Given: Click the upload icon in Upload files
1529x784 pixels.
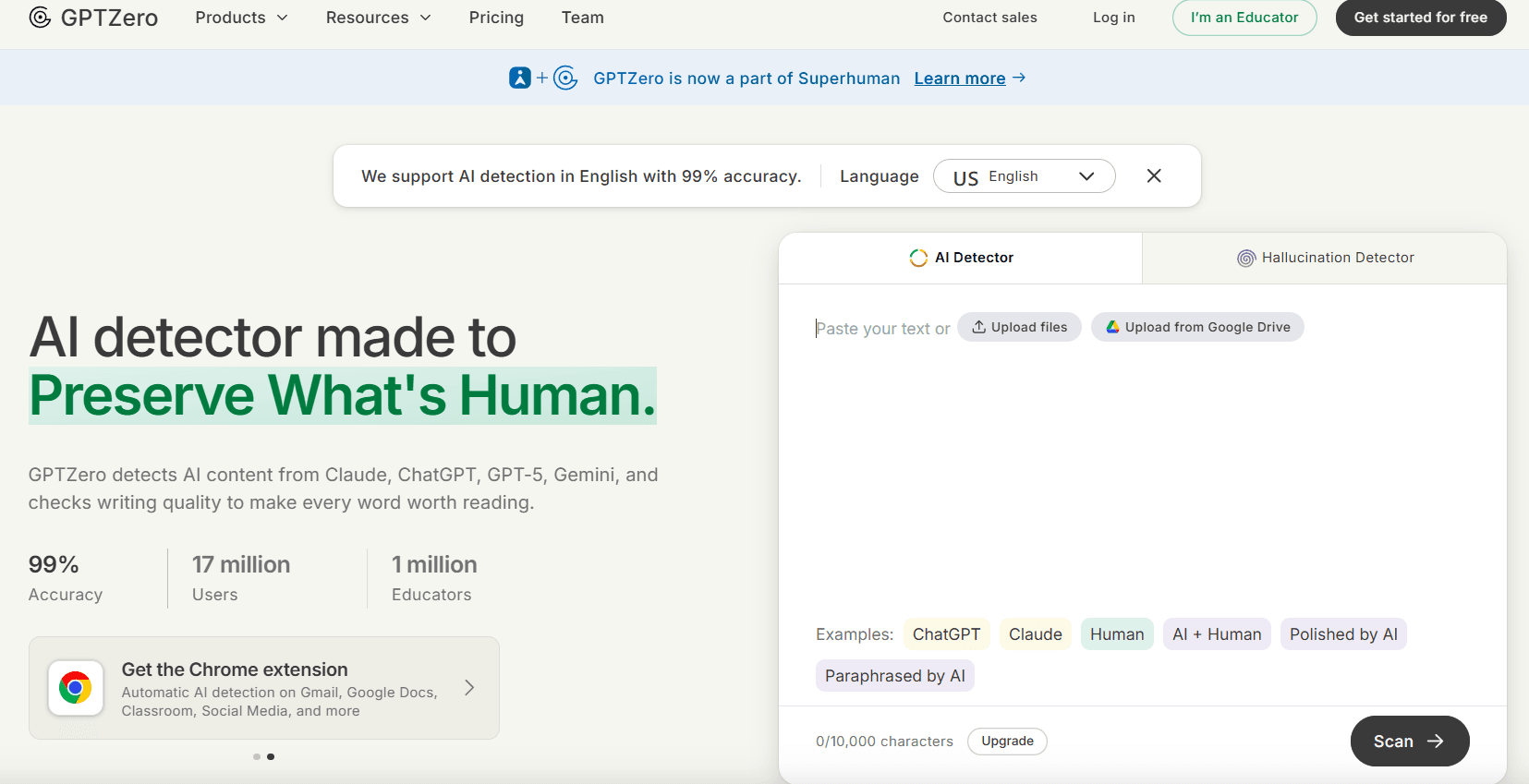Looking at the screenshot, I should pos(978,327).
